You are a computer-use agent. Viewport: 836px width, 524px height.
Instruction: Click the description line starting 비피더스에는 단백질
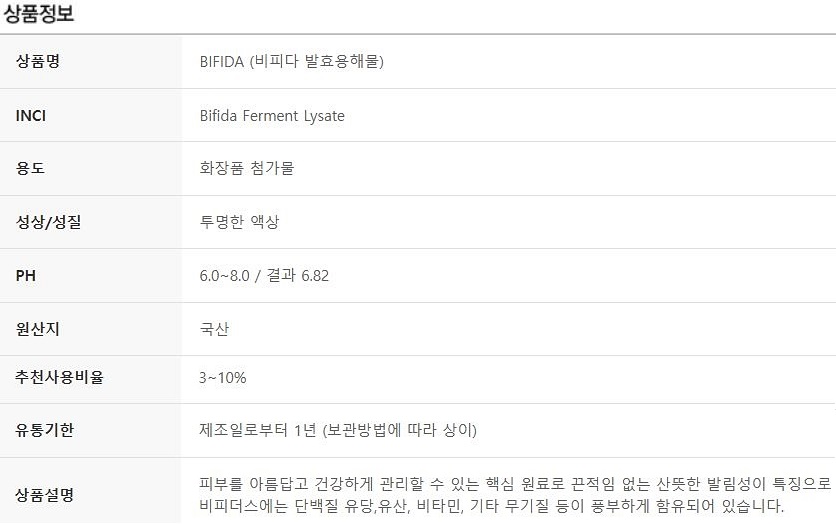click(x=492, y=506)
